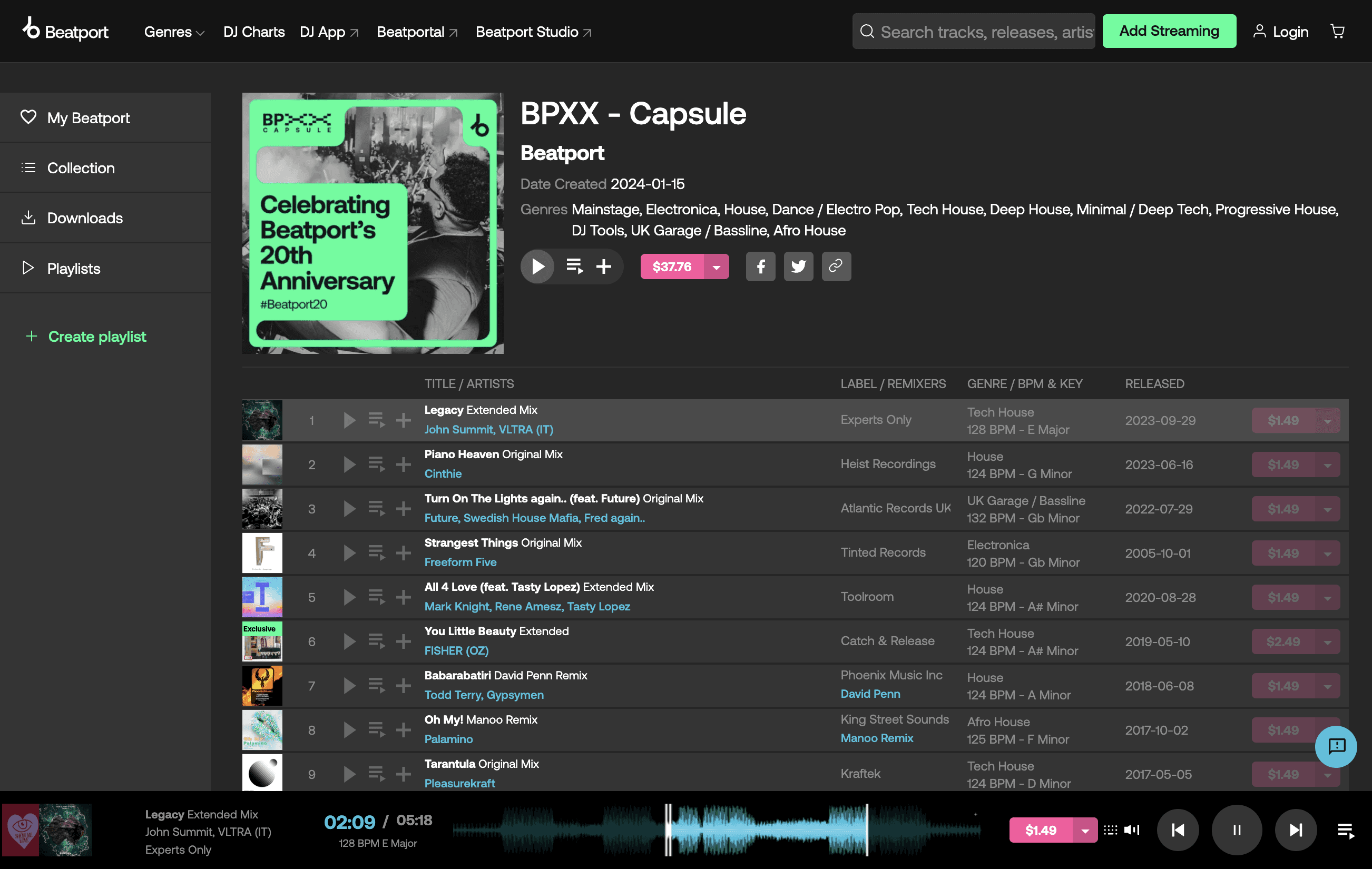Add BPXX Capsule to a playlist
Image resolution: width=1372 pixels, height=869 pixels.
604,266
